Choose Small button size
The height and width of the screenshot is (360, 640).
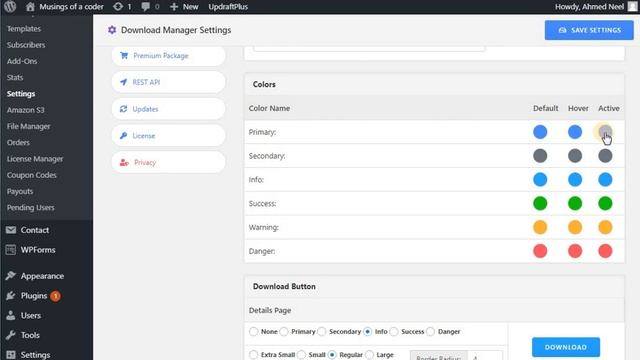[302, 355]
